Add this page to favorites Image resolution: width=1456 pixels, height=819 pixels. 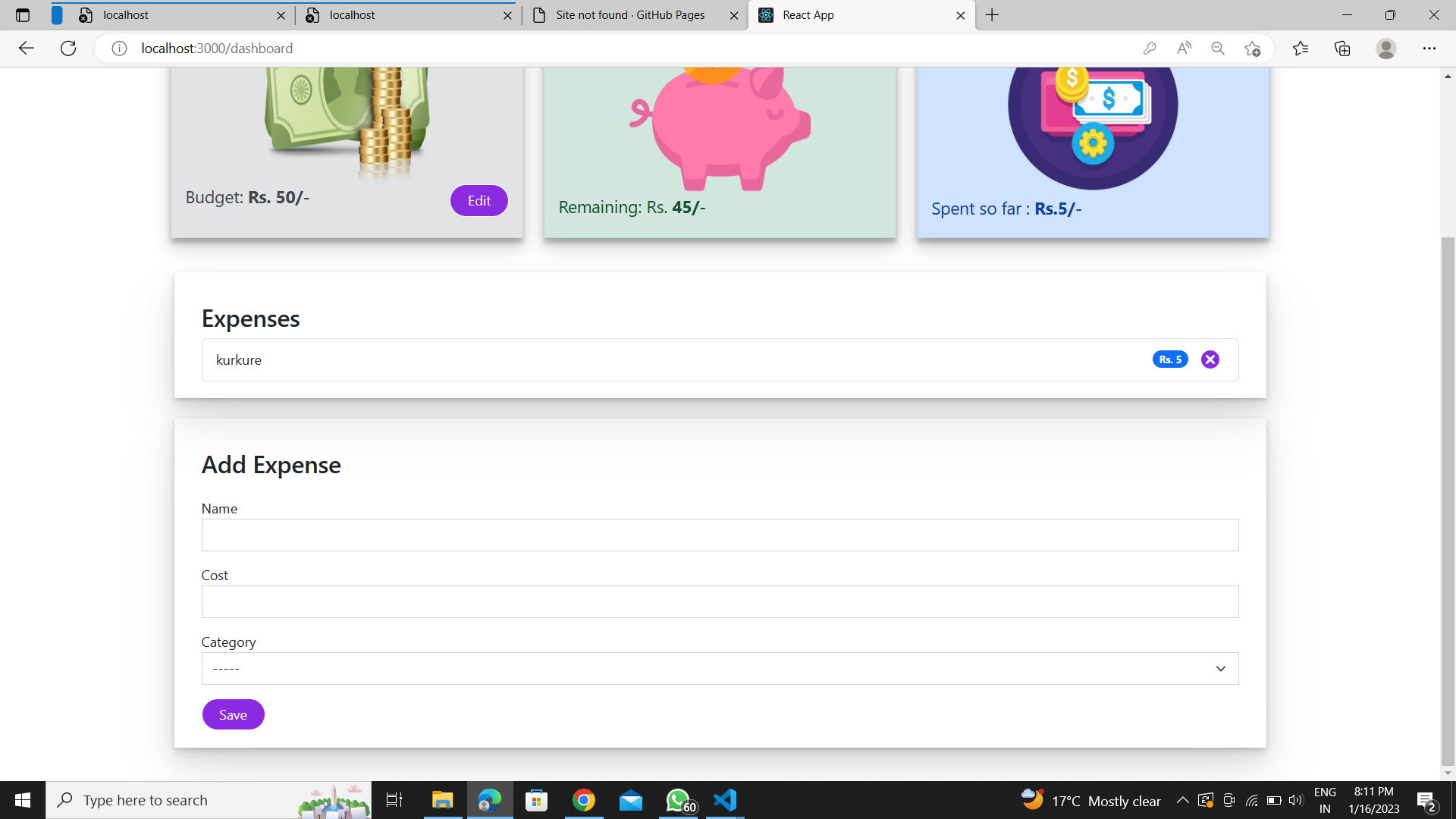click(1252, 49)
